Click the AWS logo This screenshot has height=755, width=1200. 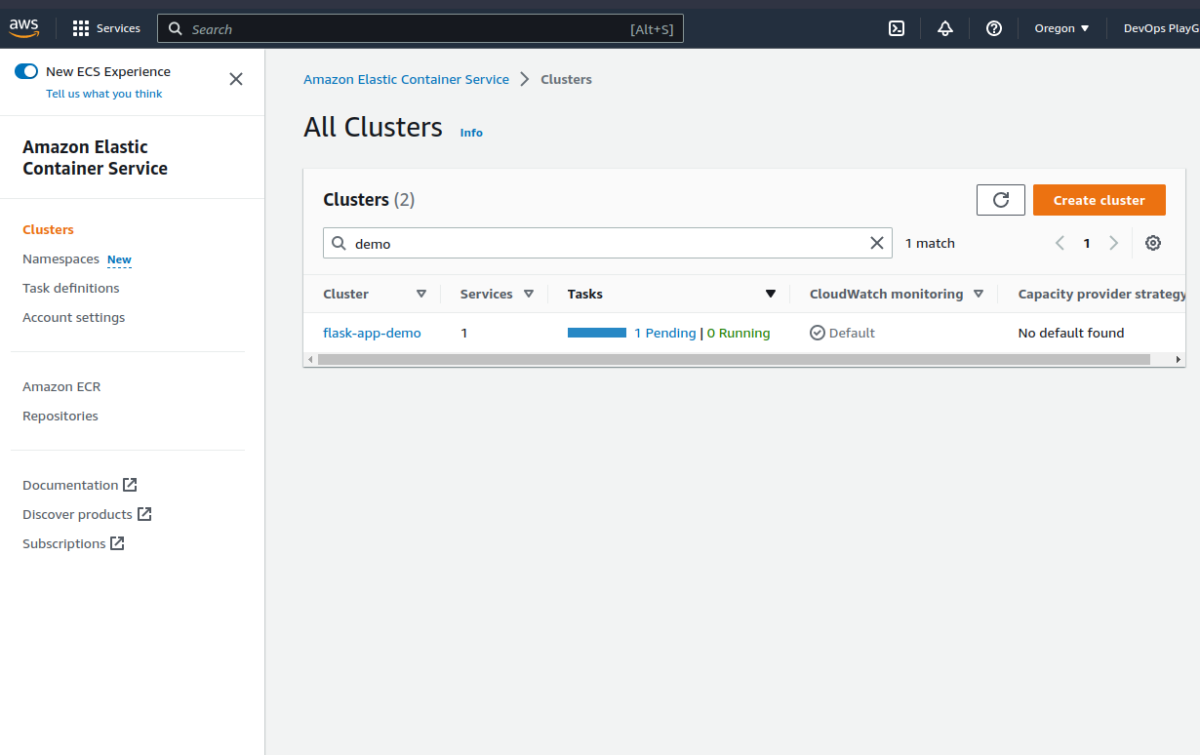click(x=24, y=27)
